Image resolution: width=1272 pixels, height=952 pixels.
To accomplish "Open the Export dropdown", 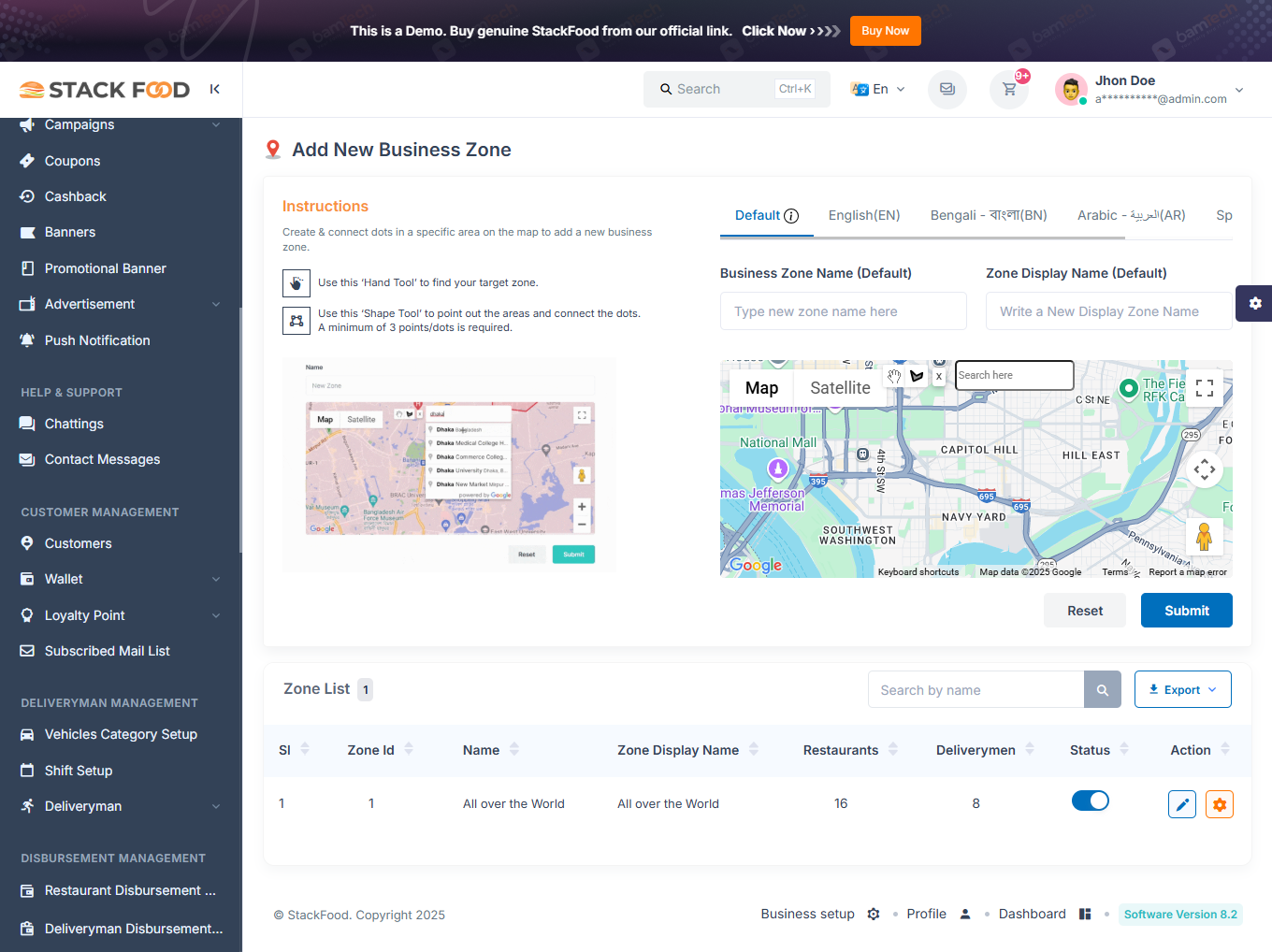I will 1183,689.
